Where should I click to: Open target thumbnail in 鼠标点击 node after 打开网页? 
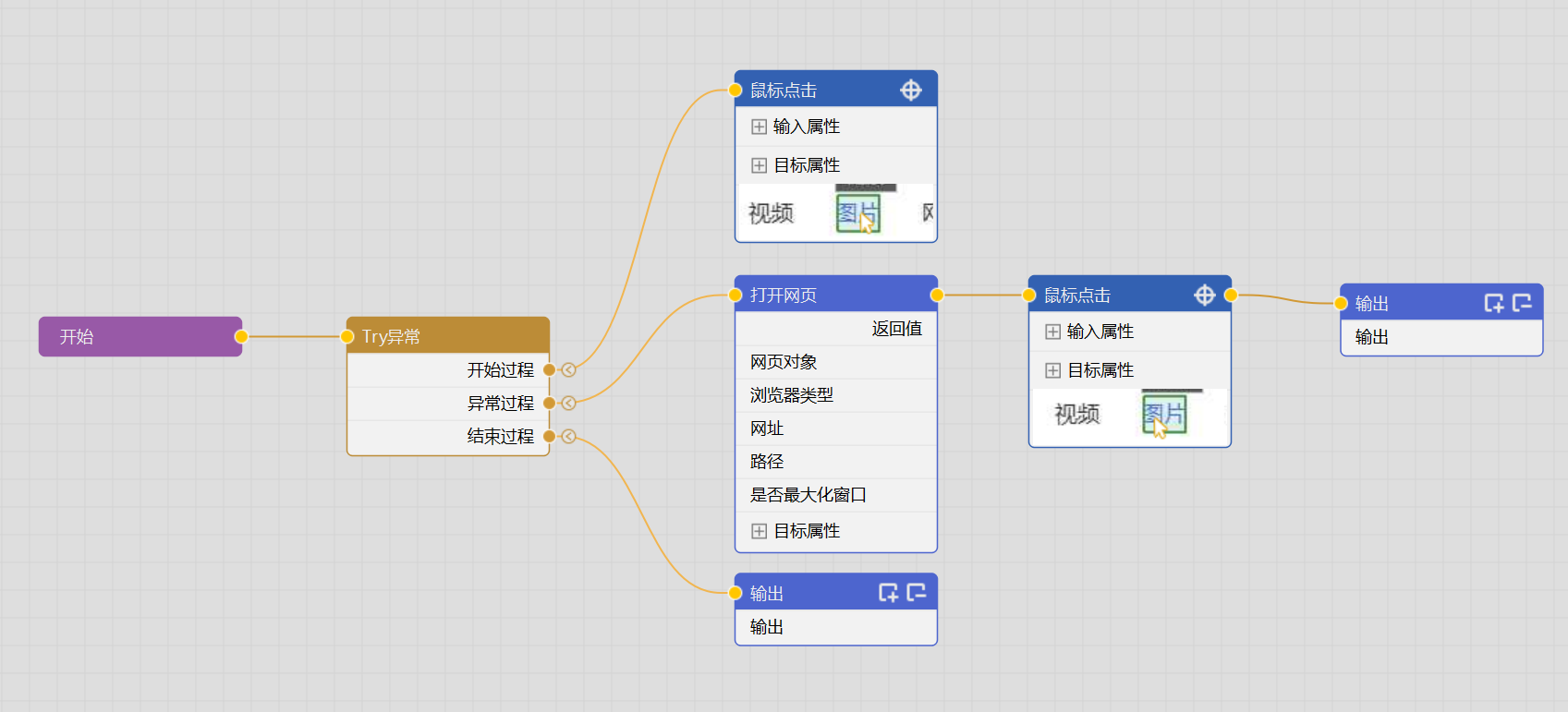[x=1130, y=417]
